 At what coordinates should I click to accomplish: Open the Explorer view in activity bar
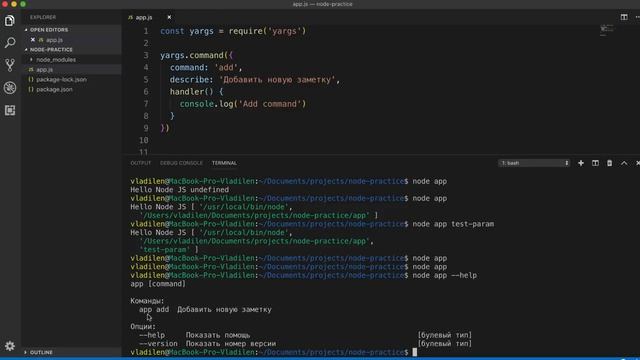point(10,20)
